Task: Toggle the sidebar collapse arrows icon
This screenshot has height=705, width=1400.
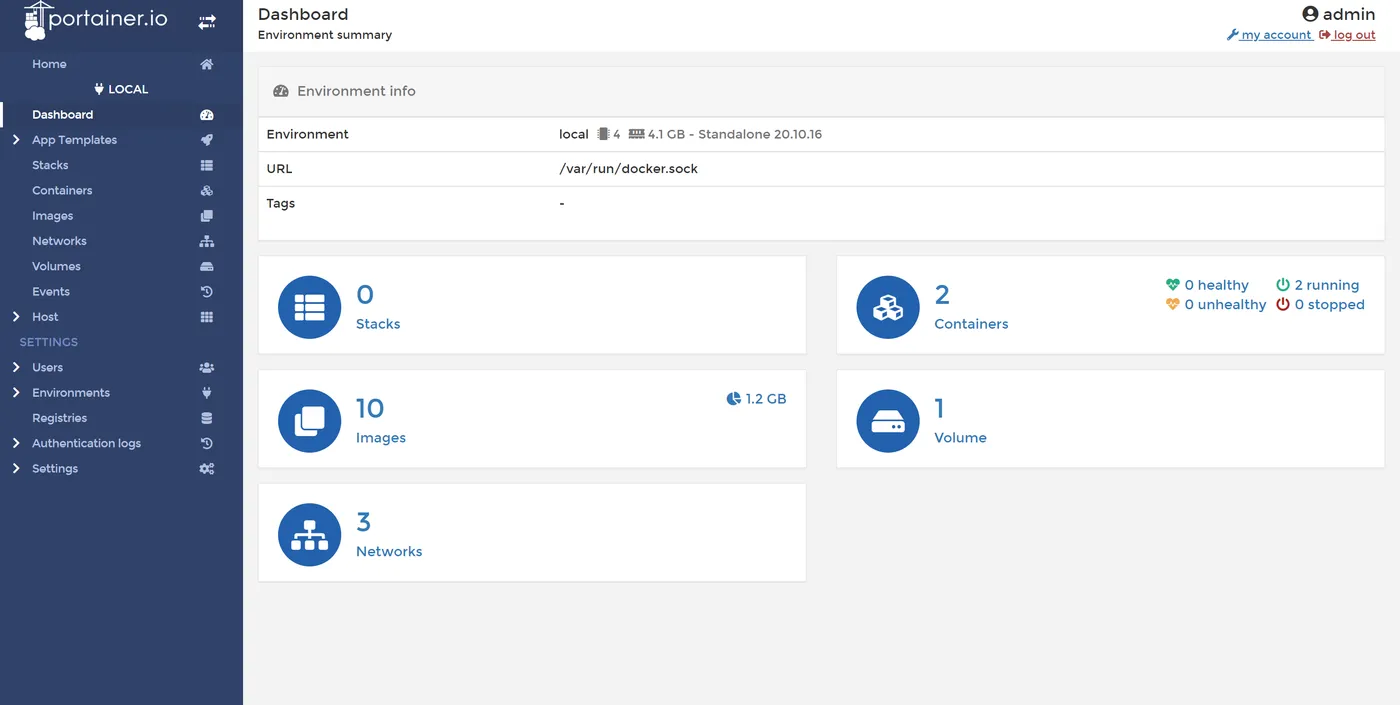Action: 207,21
